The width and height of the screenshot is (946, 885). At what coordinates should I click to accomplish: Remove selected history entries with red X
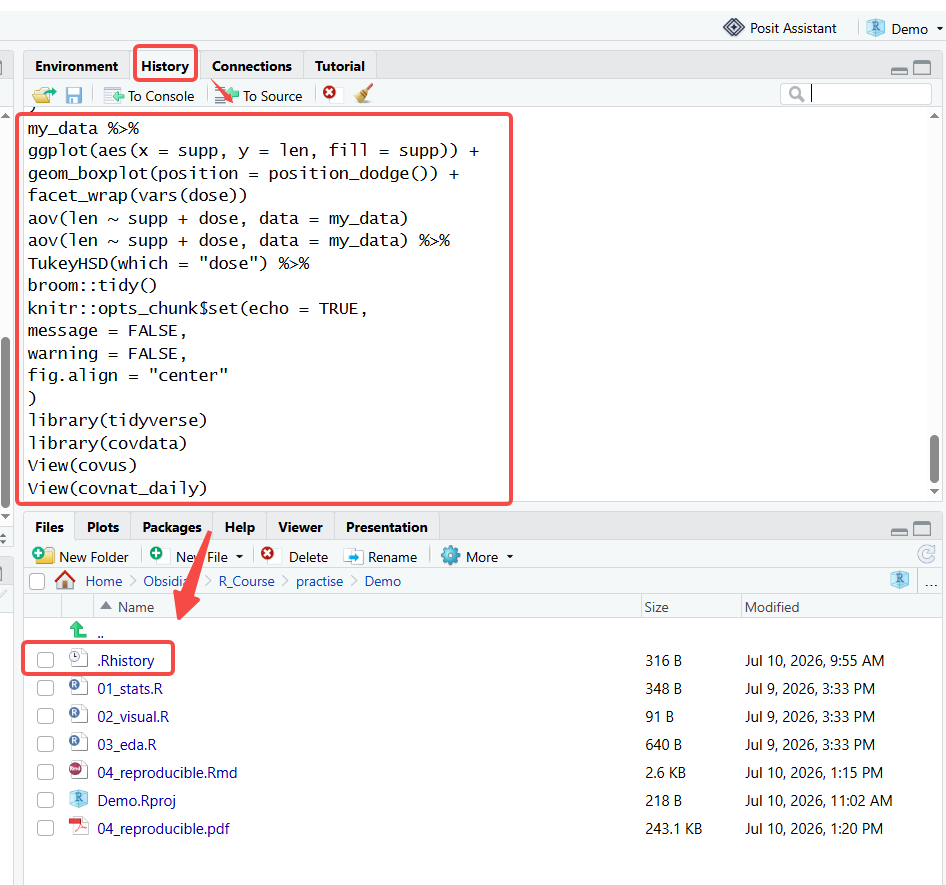329,93
